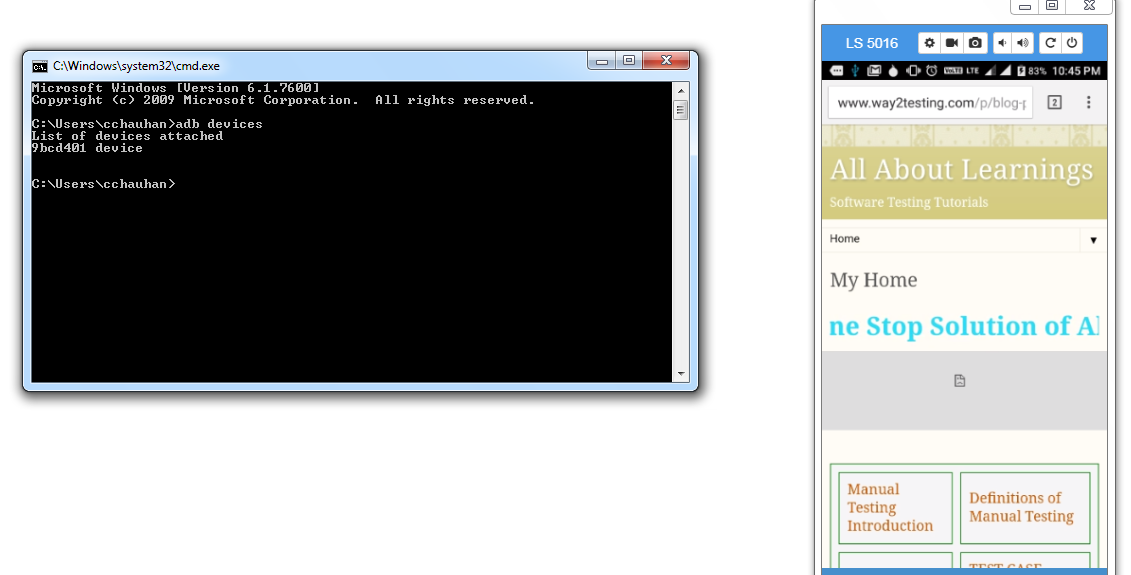Click the placeholder image icon in gray banner
The image size is (1131, 575).
(x=959, y=381)
